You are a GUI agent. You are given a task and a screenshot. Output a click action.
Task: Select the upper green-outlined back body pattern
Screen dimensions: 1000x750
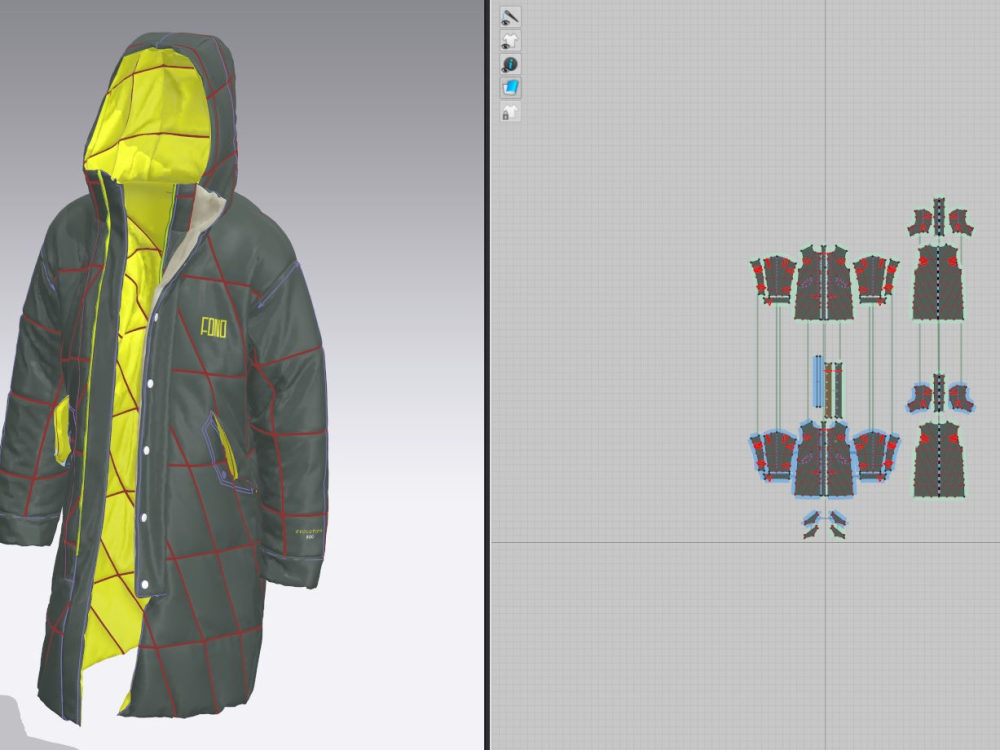[939, 283]
